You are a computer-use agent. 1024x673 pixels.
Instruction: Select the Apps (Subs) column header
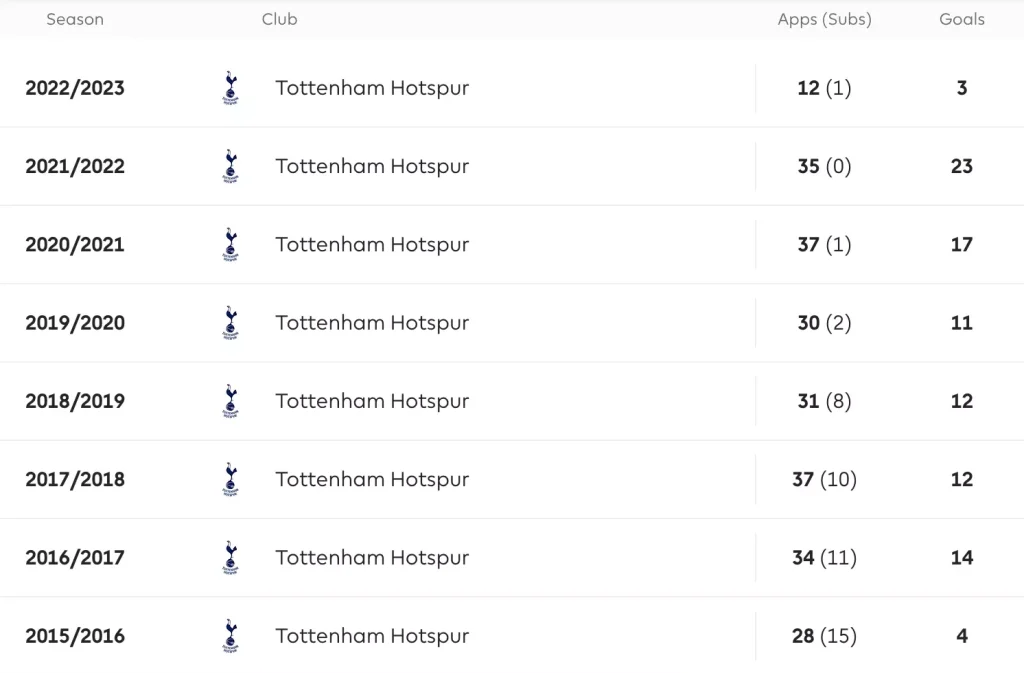click(x=825, y=20)
